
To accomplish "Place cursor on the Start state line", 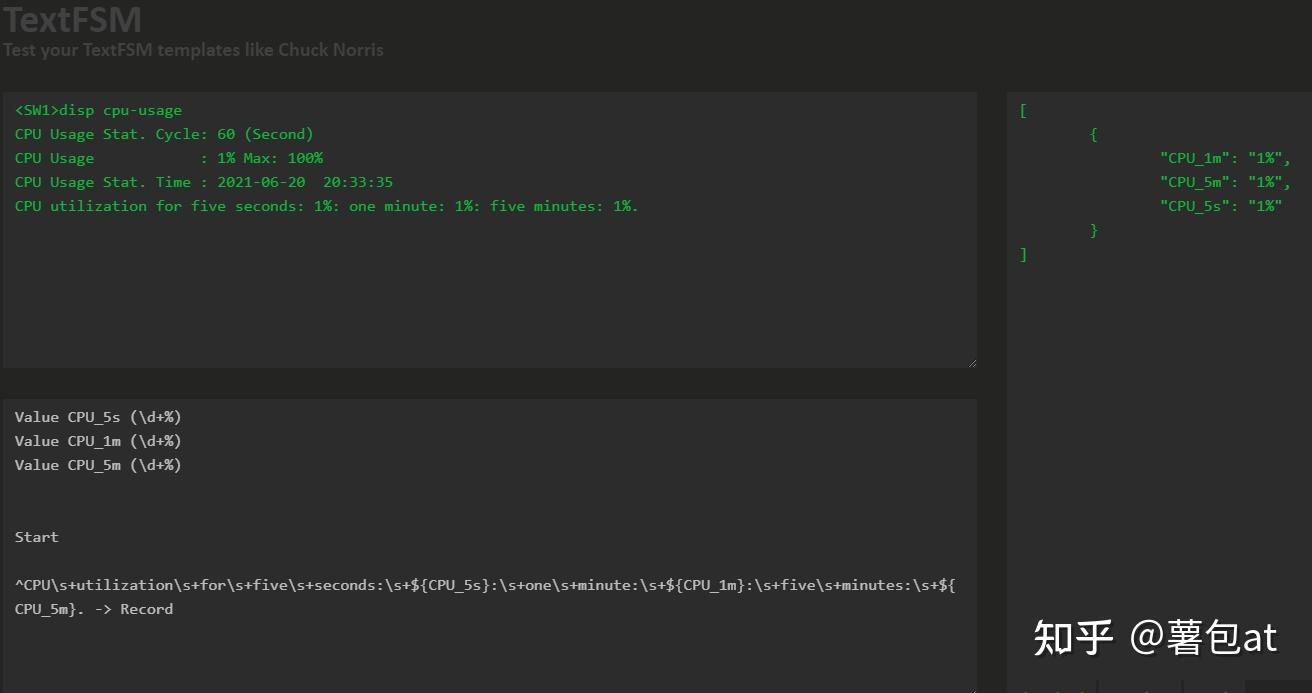I will 37,537.
